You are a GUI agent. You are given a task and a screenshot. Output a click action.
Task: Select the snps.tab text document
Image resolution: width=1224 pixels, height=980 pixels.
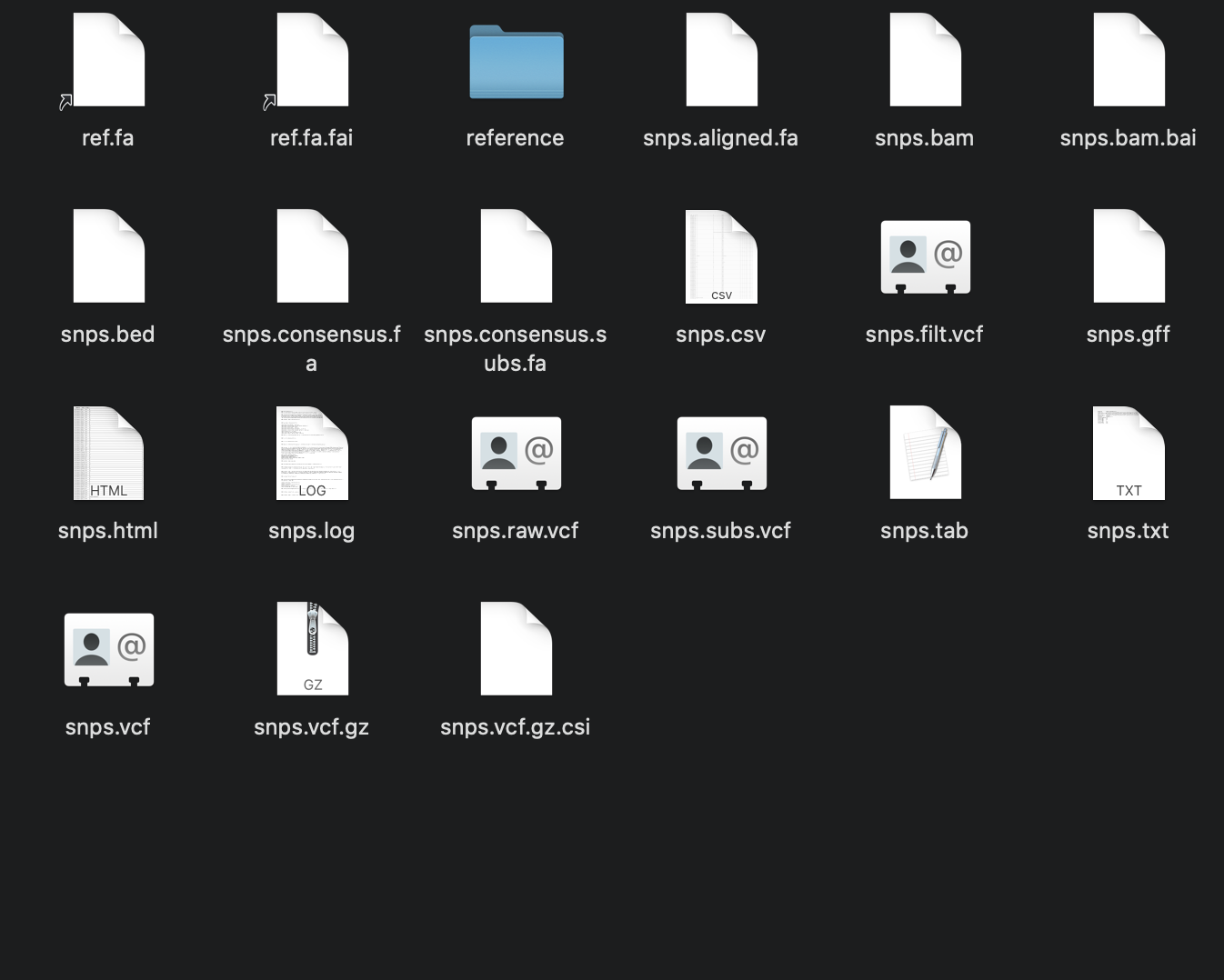point(924,453)
